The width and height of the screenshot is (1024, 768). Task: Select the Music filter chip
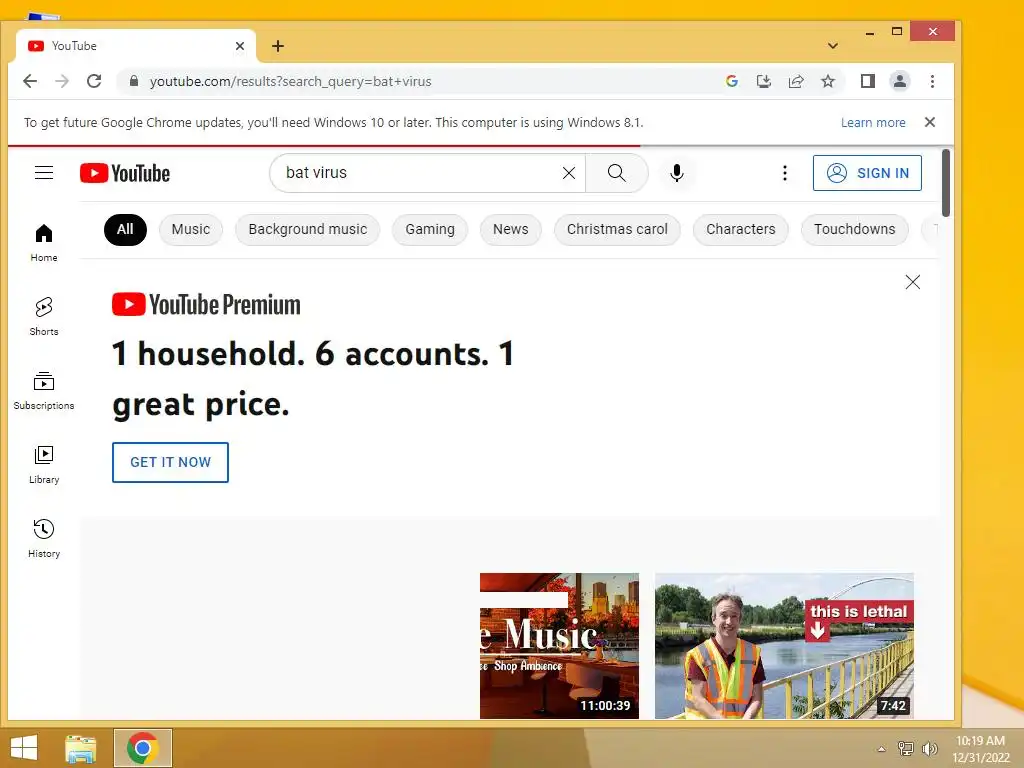tap(191, 229)
